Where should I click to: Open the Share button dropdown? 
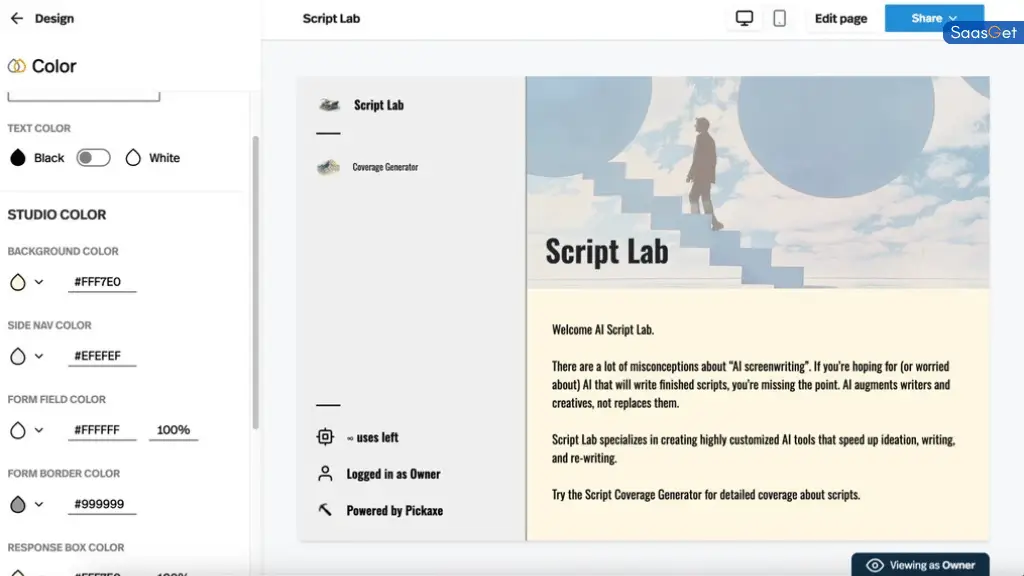[934, 18]
